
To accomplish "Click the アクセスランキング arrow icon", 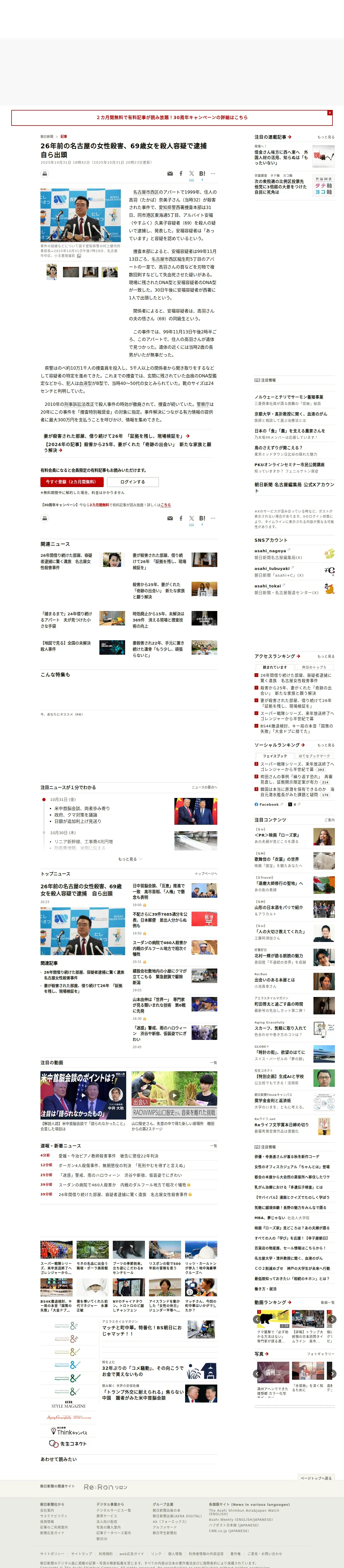I will pyautogui.click(x=298, y=656).
